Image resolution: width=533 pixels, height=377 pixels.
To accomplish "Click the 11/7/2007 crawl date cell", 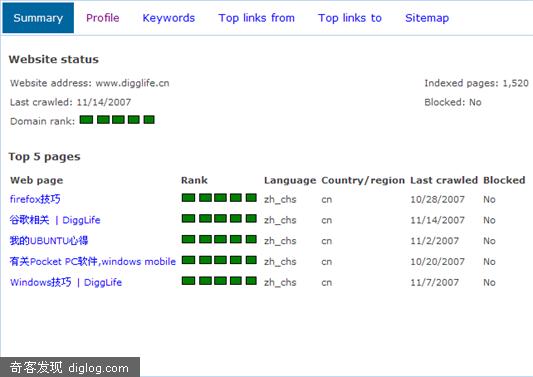I will [434, 282].
